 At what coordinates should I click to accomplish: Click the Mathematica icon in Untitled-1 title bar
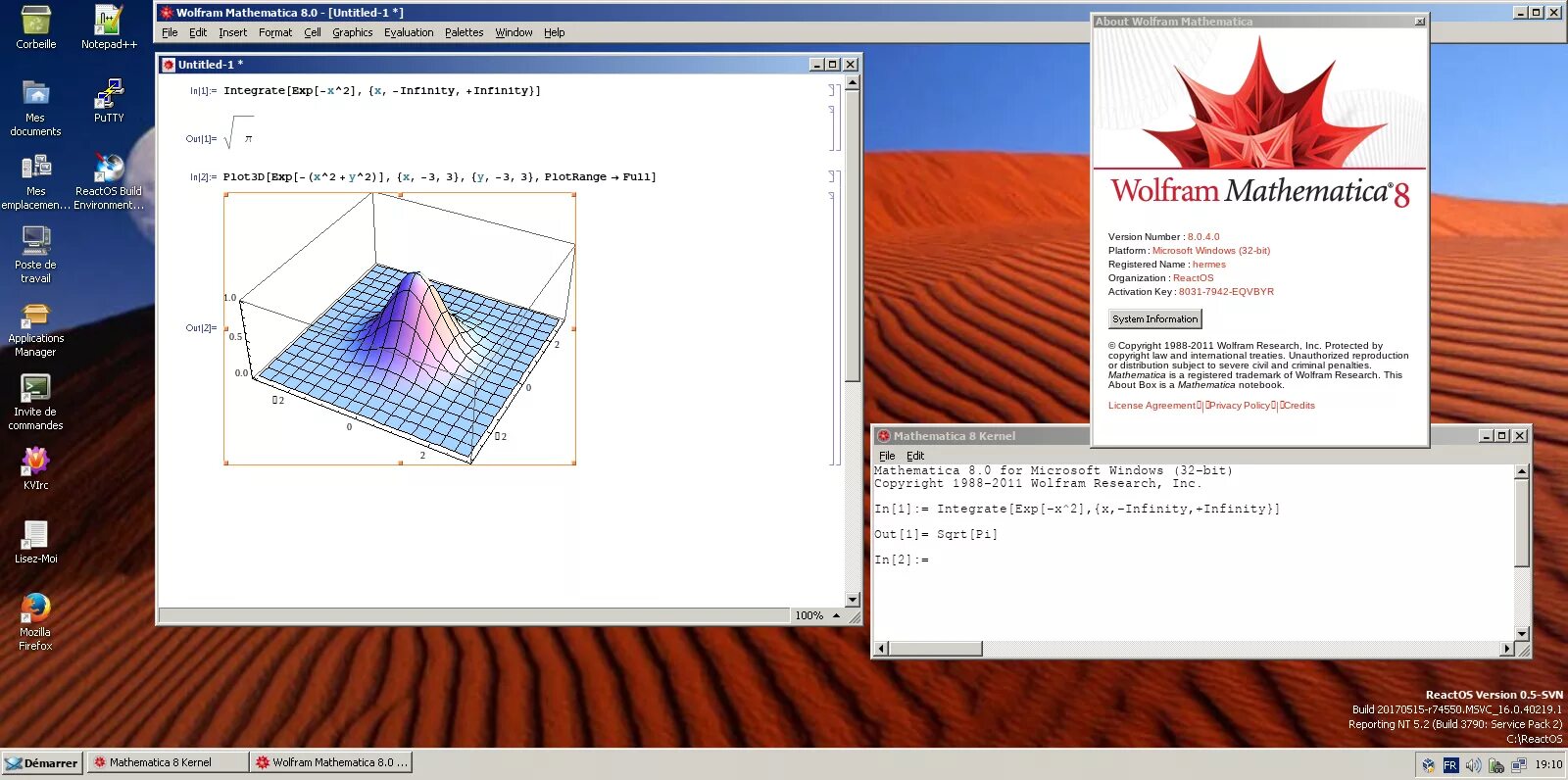(x=169, y=65)
